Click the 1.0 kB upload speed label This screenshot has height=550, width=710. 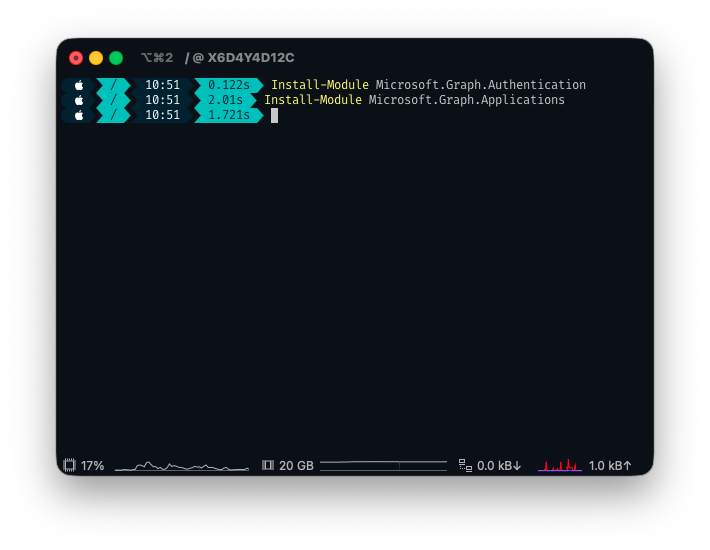click(610, 465)
